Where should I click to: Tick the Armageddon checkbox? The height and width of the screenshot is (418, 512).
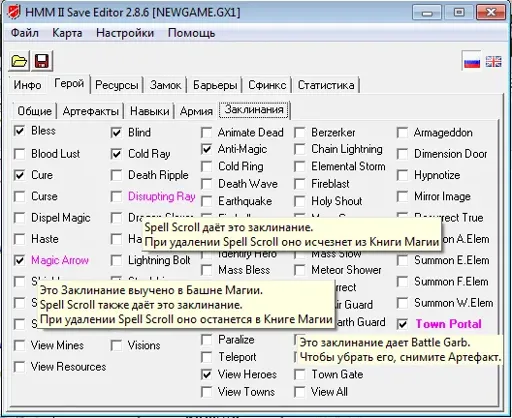pyautogui.click(x=402, y=133)
